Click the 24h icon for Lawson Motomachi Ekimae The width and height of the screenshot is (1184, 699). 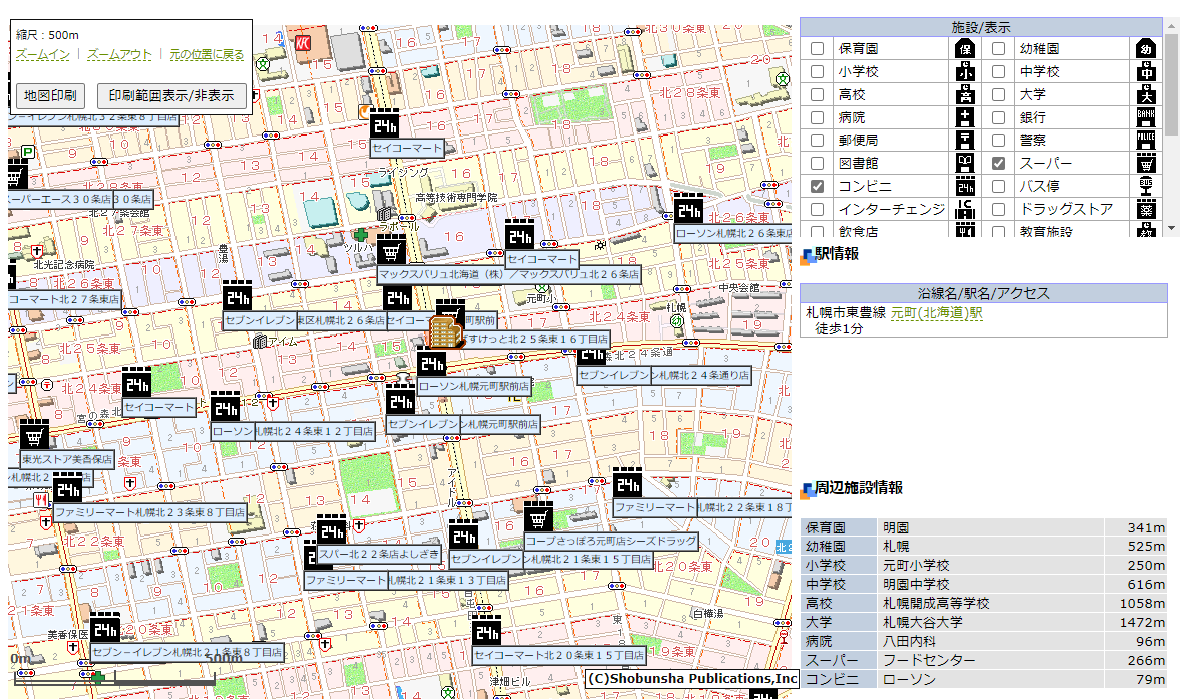coord(432,363)
